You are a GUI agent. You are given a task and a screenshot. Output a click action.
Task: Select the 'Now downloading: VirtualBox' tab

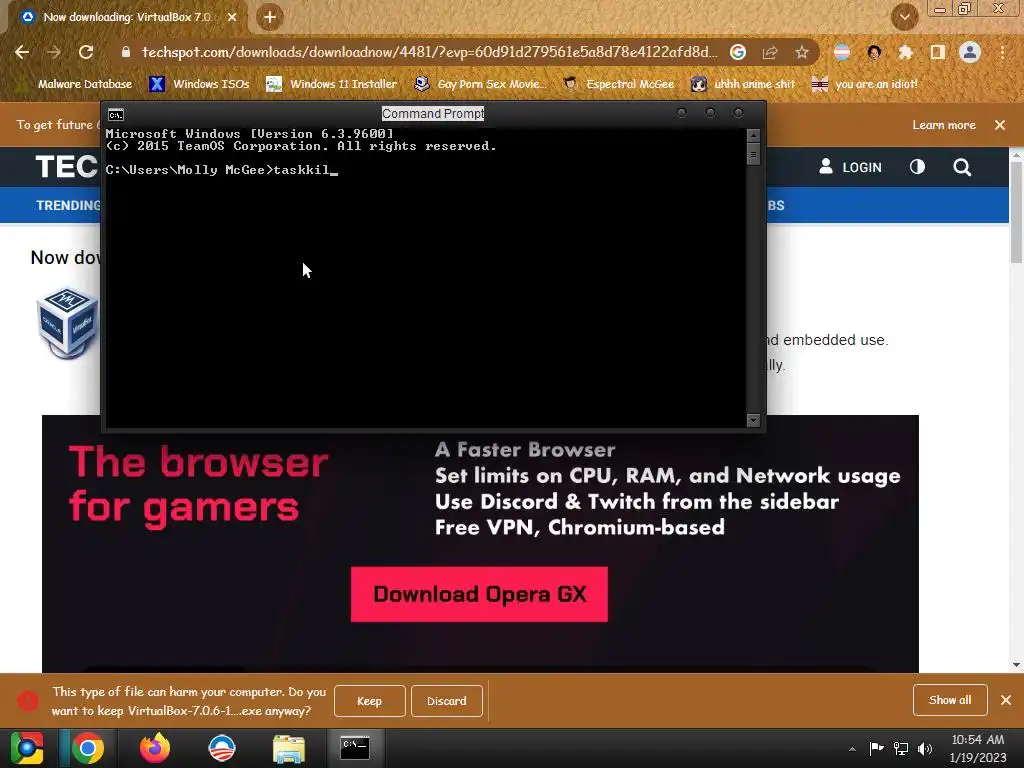(x=127, y=17)
